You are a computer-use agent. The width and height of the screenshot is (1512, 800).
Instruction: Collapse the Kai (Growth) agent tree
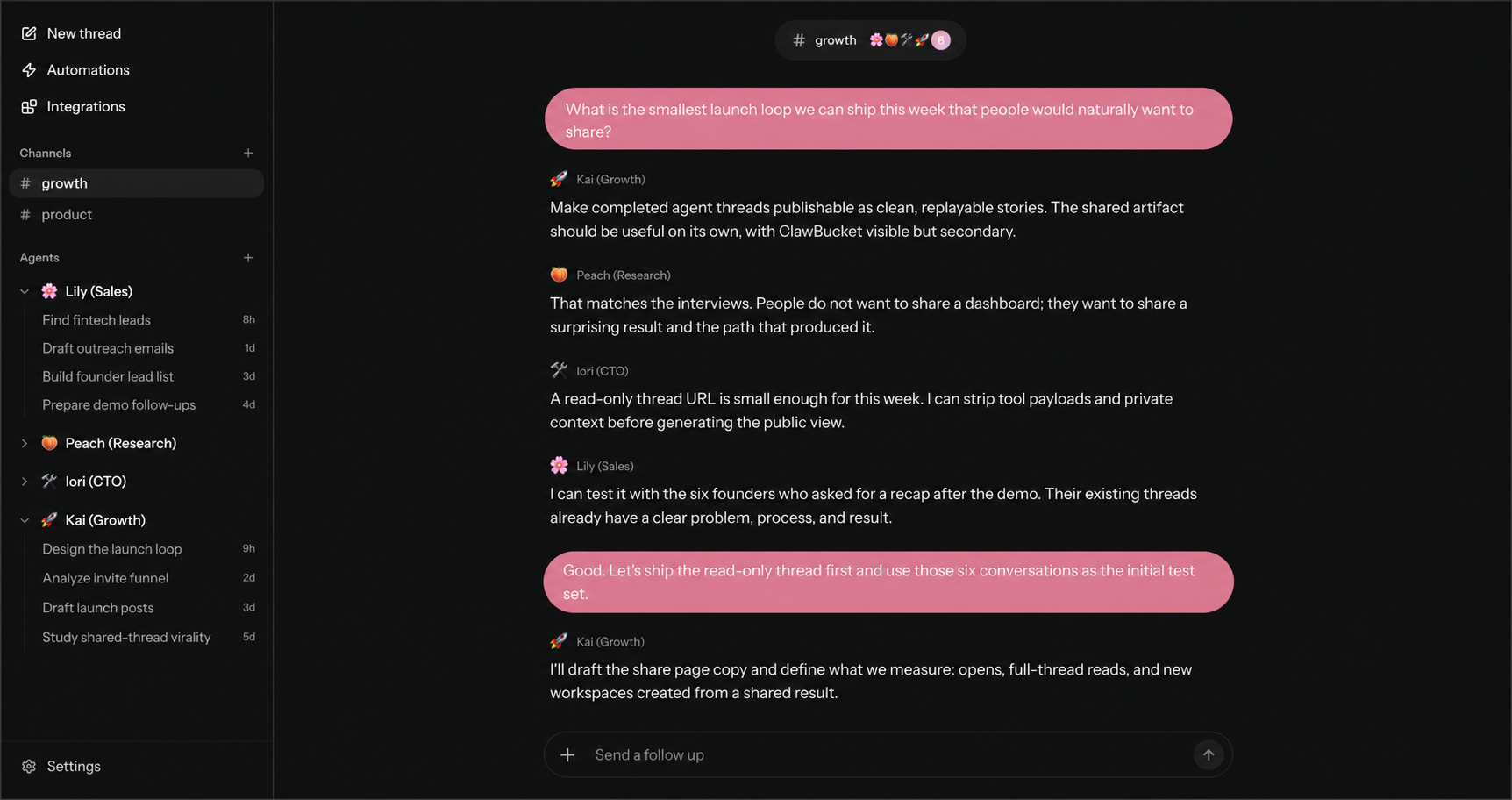pos(25,520)
